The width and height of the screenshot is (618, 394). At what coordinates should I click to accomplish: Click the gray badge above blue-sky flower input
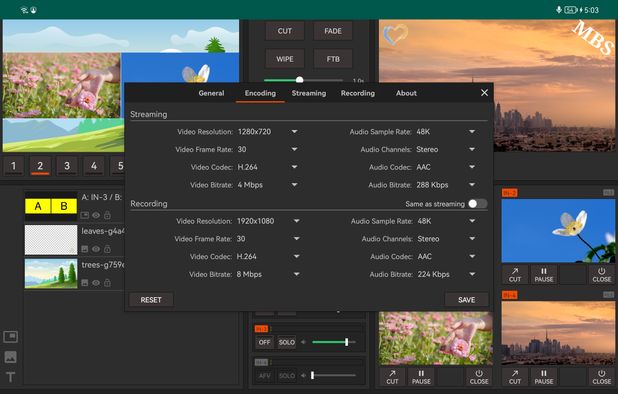[608, 192]
